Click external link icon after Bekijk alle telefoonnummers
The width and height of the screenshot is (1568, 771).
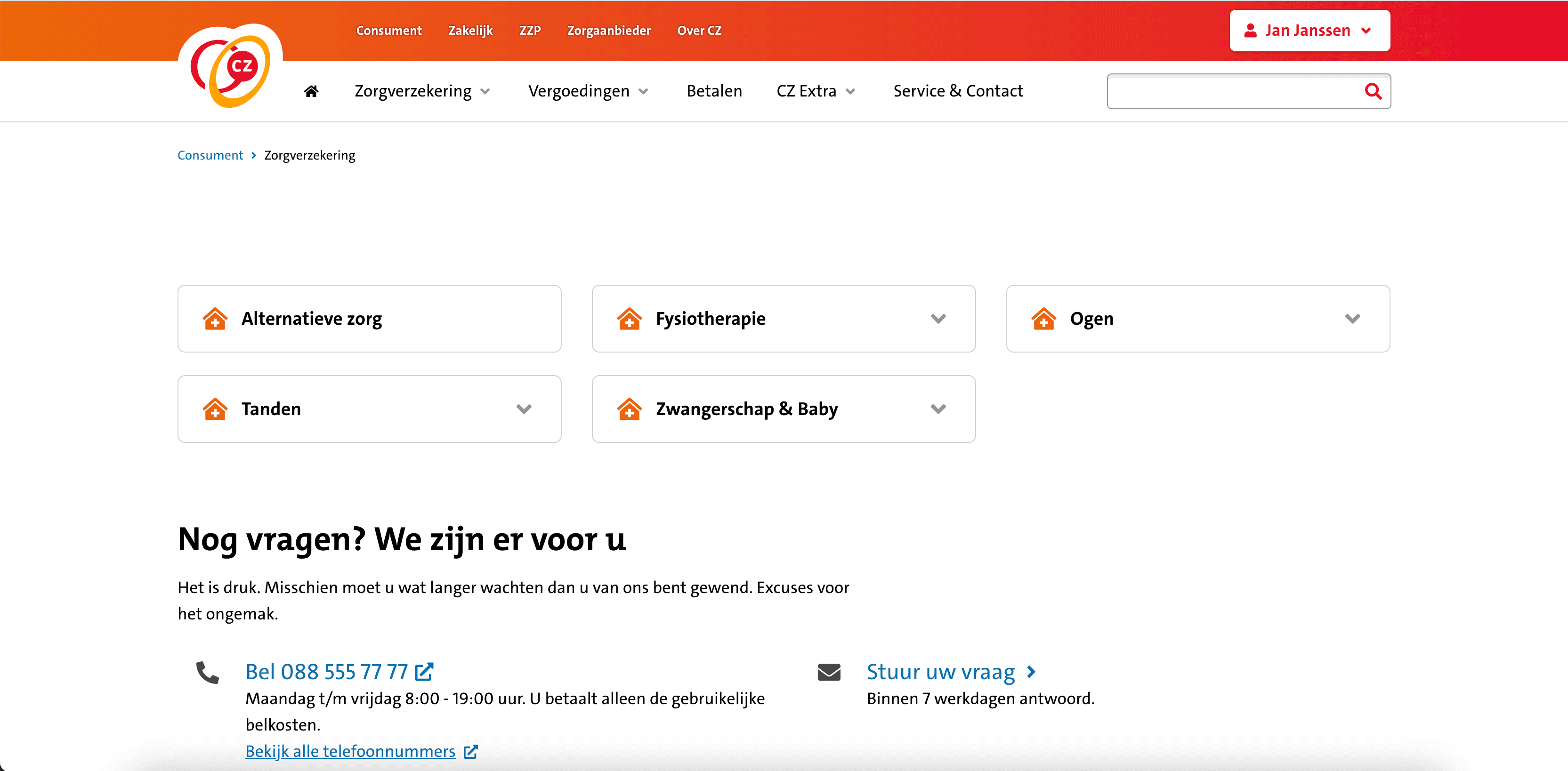pos(470,752)
